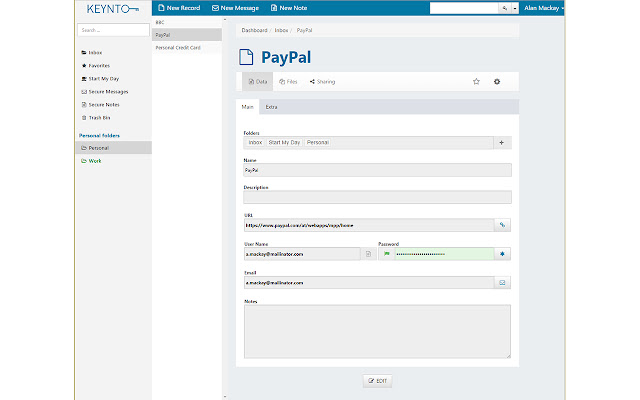The image size is (640, 400).
Task: Click the top bar search magnifier button
Action: pyautogui.click(x=504, y=8)
